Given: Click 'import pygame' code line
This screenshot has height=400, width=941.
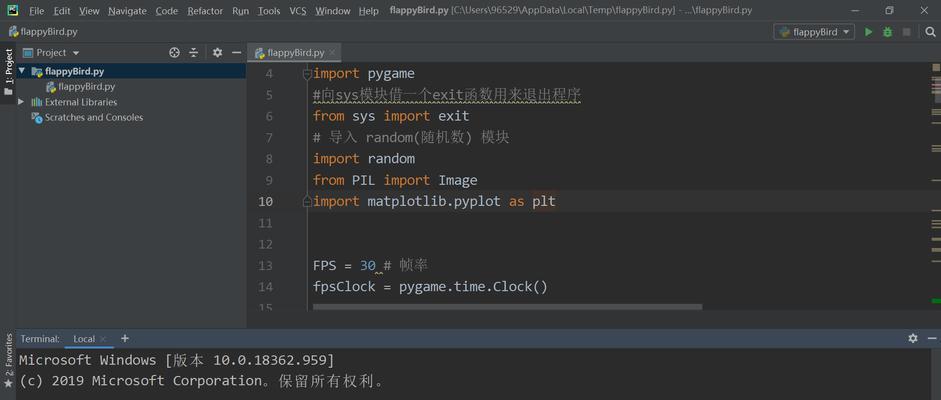Looking at the screenshot, I should [x=364, y=74].
